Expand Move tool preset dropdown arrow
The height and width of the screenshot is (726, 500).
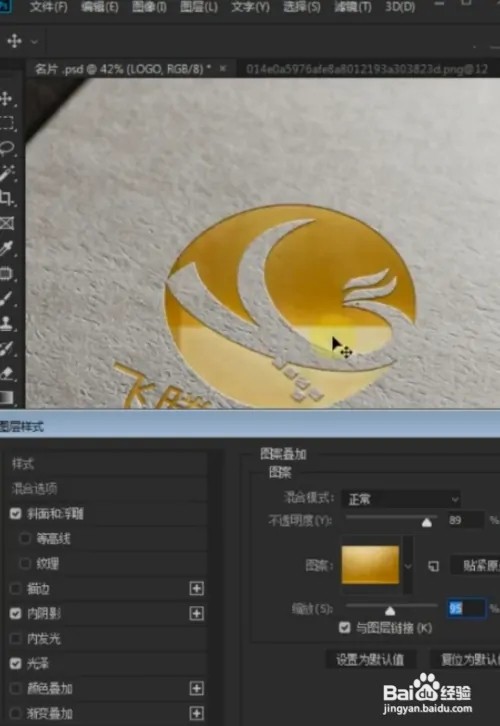coord(34,42)
